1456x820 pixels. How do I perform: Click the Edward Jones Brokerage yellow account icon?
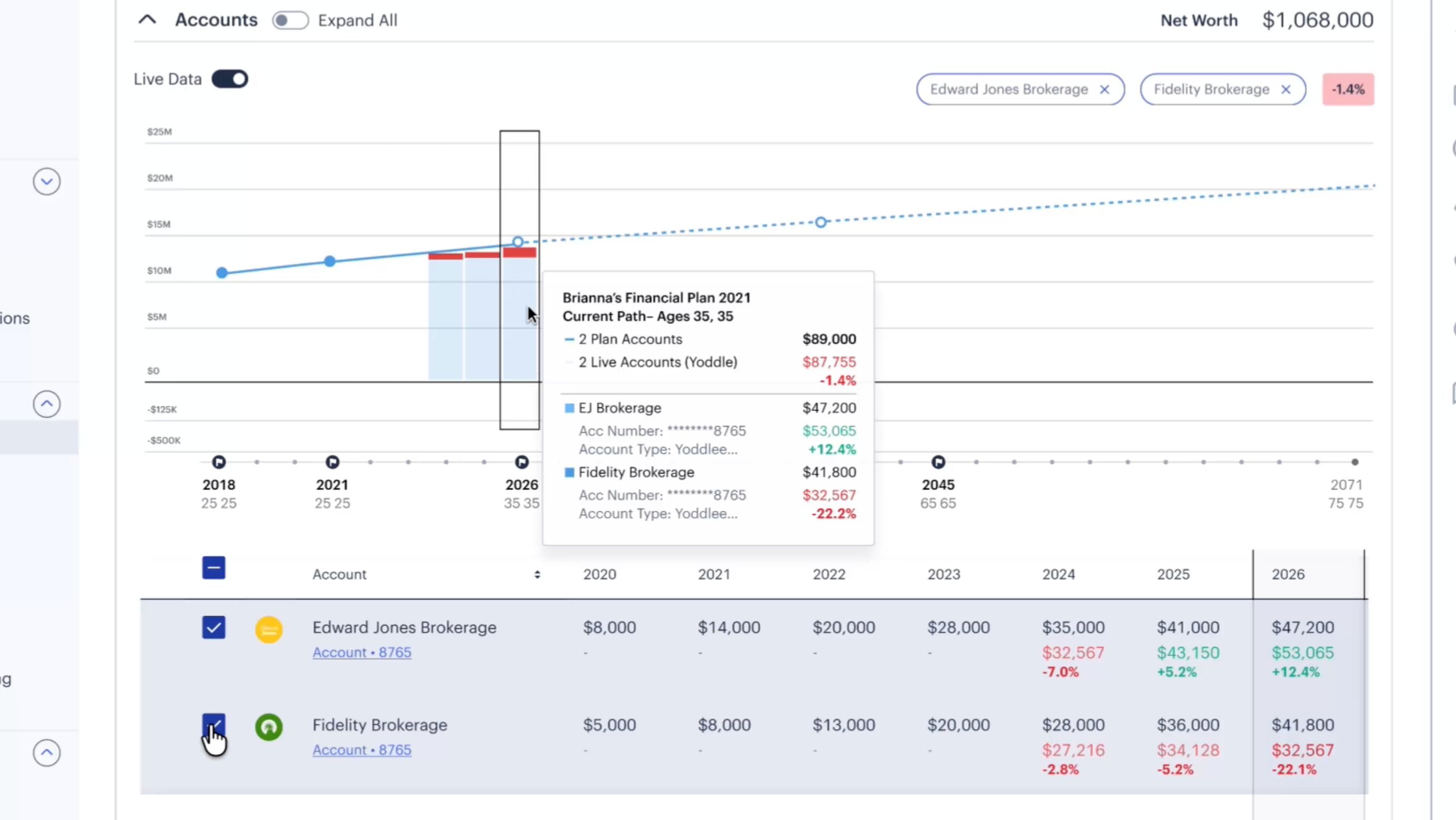click(x=269, y=629)
